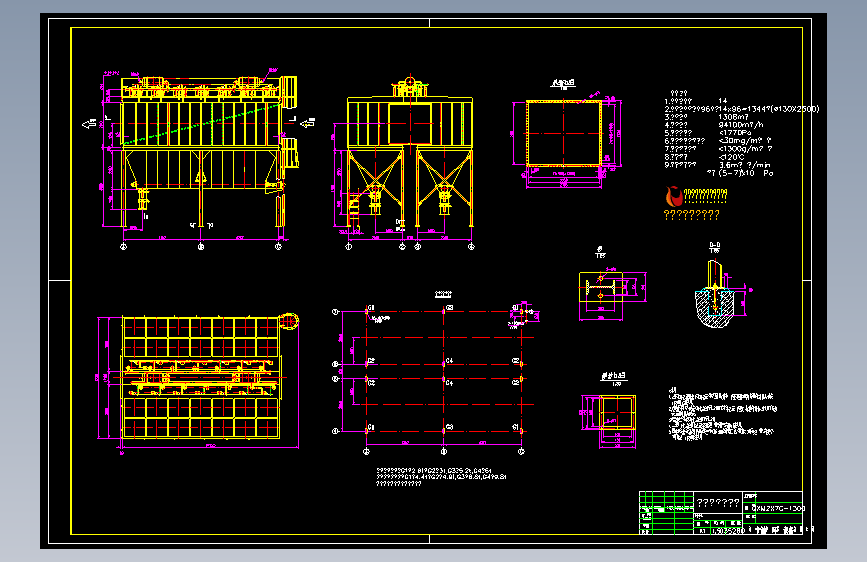Click the airflow value "94100m?/h"
The image size is (867, 562).
[x=740, y=125]
